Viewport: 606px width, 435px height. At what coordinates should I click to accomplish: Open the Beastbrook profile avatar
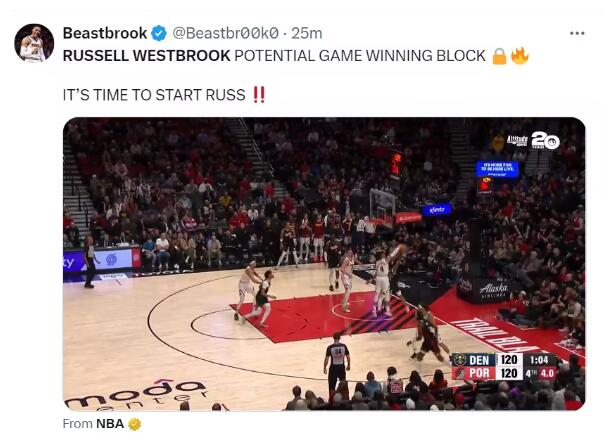(34, 43)
